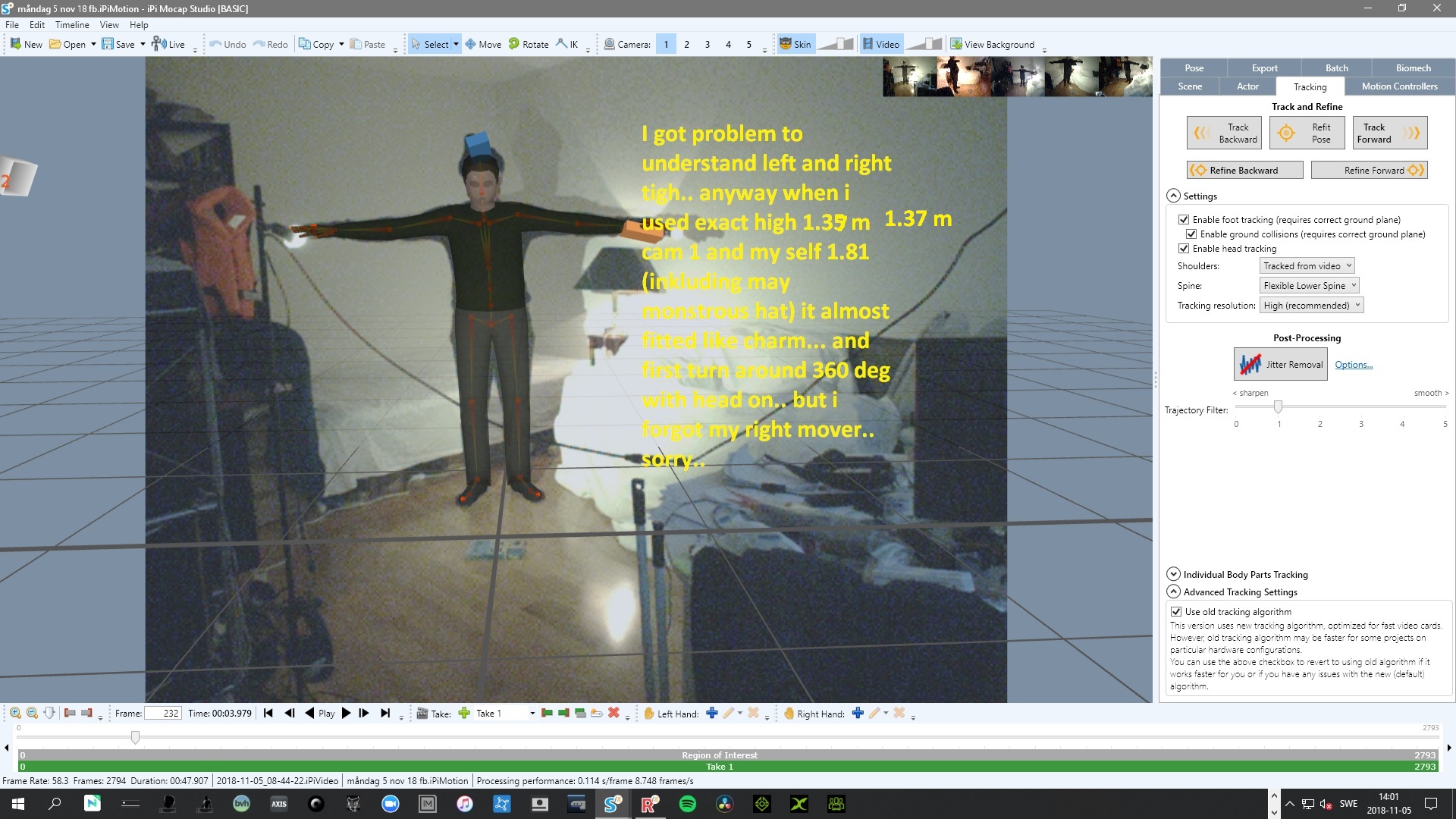
Task: Click the Refine Forward button
Action: click(x=1370, y=170)
